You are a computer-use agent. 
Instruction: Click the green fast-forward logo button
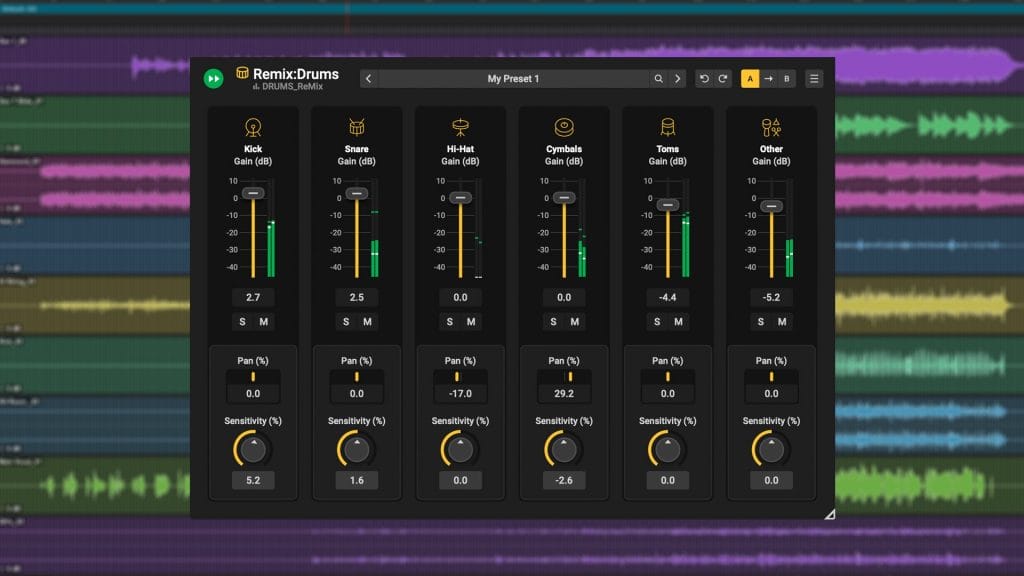click(x=213, y=79)
